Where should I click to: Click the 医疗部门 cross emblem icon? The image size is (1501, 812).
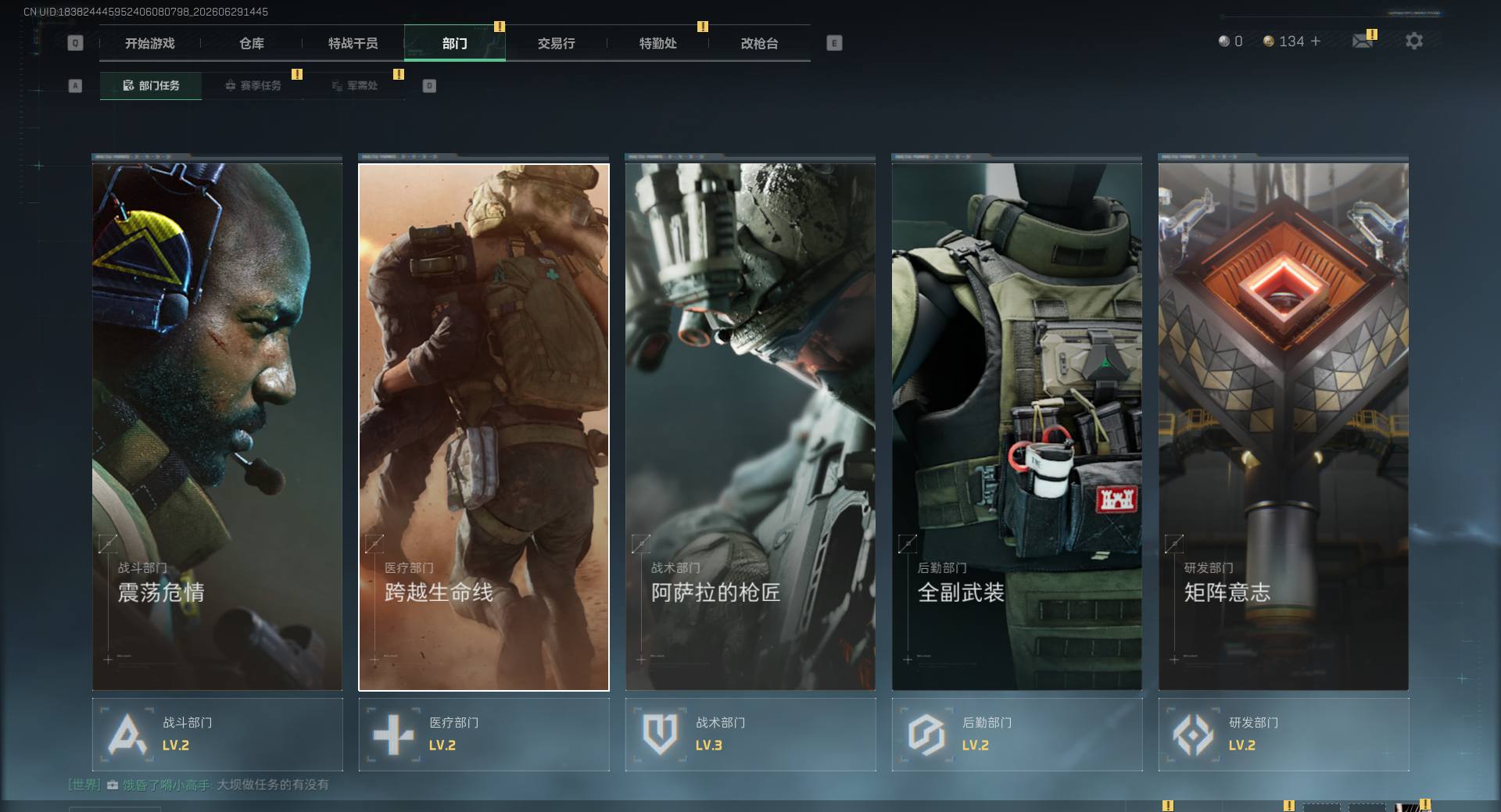393,735
